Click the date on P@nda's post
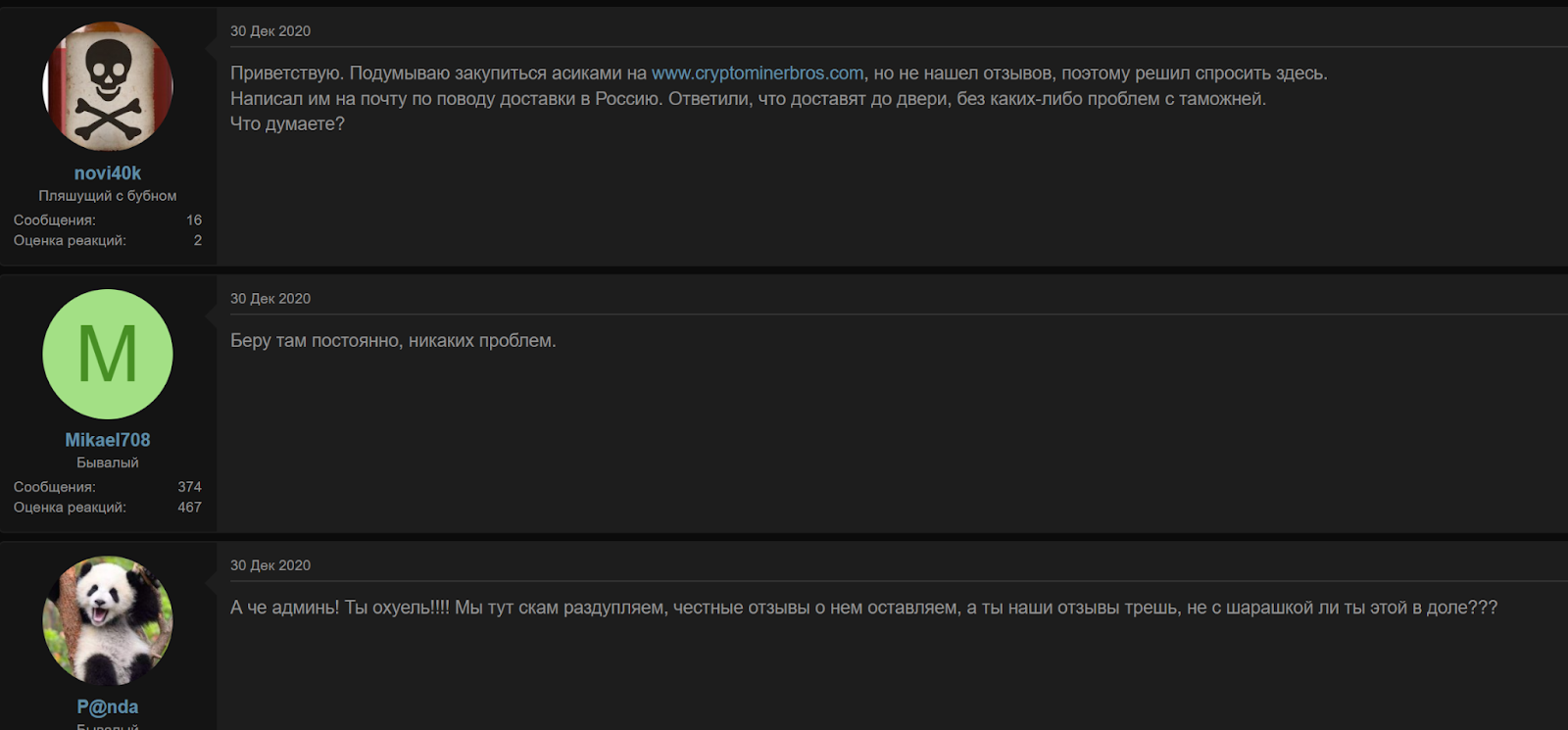1568x730 pixels. point(270,565)
